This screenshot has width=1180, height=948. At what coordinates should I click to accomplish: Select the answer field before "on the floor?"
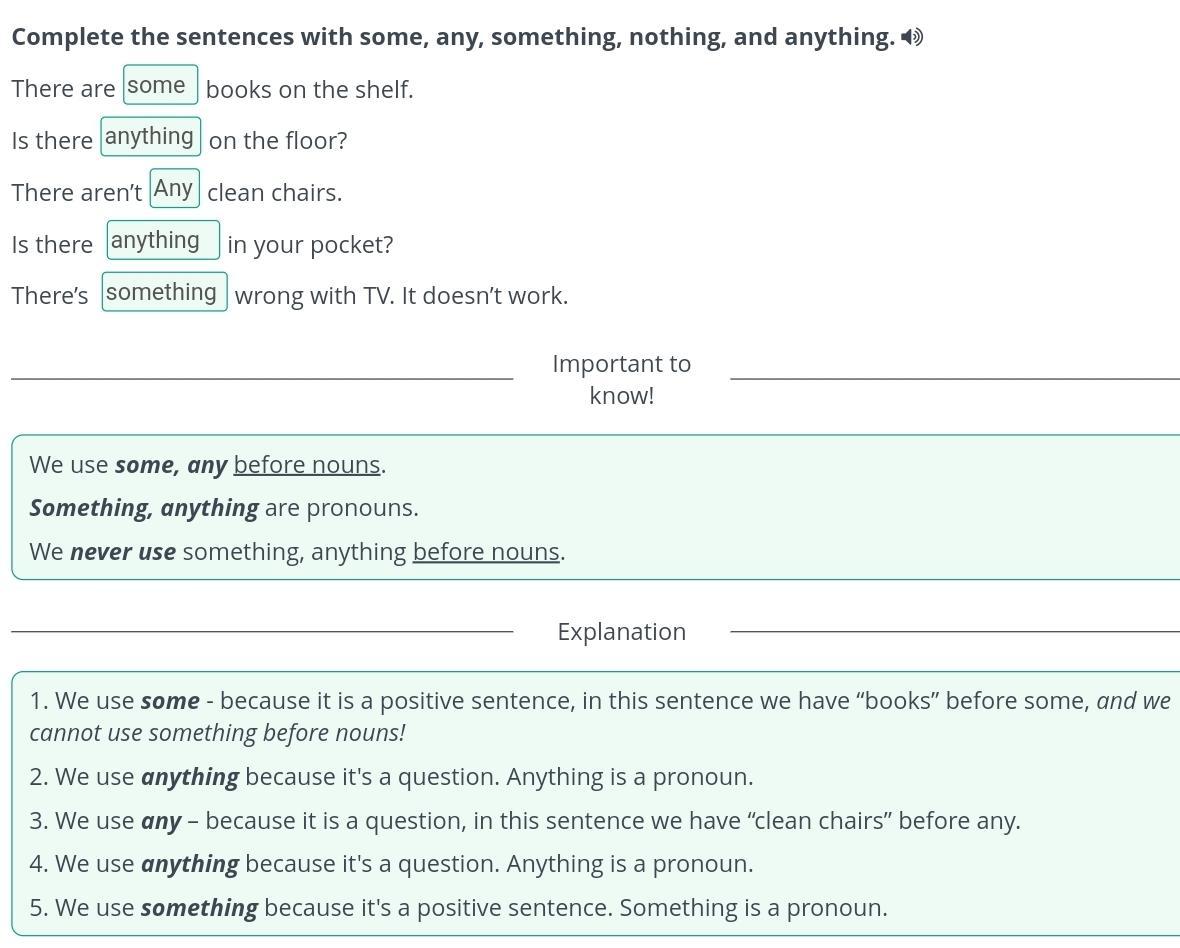click(x=150, y=137)
